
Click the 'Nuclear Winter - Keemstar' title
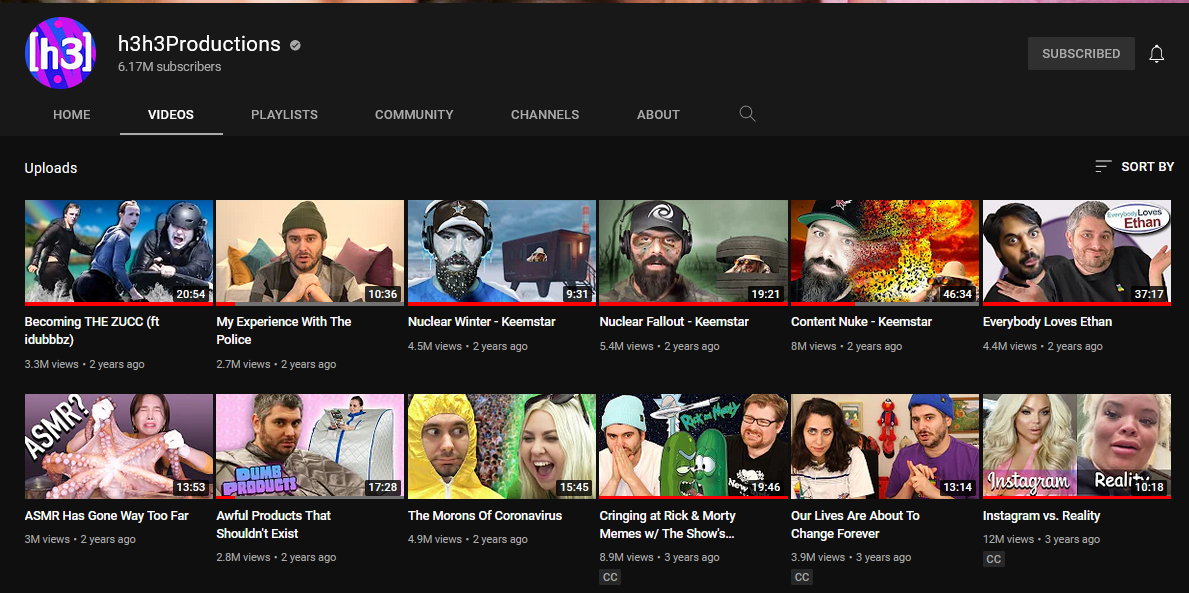pyautogui.click(x=482, y=322)
